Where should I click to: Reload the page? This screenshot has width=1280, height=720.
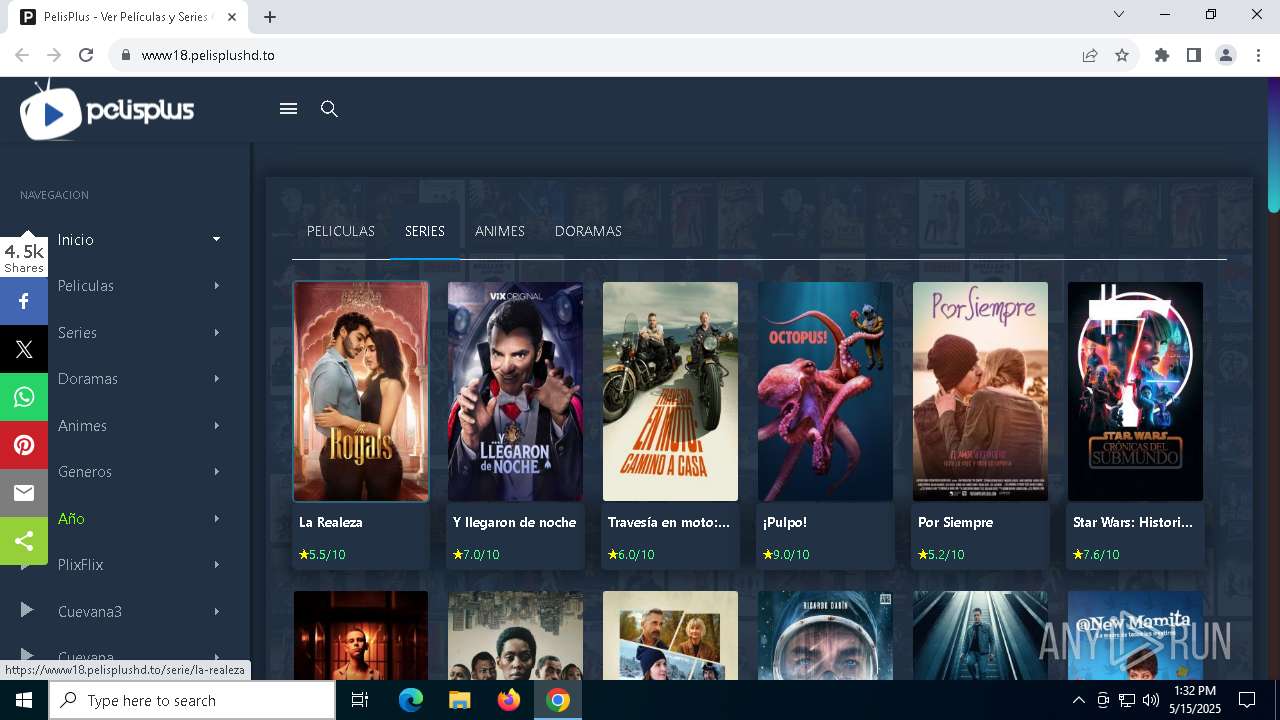(86, 55)
